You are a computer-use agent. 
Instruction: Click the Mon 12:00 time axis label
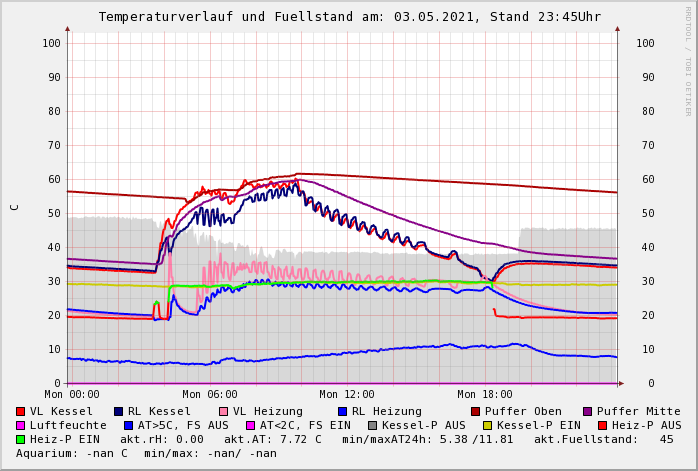[x=347, y=394]
